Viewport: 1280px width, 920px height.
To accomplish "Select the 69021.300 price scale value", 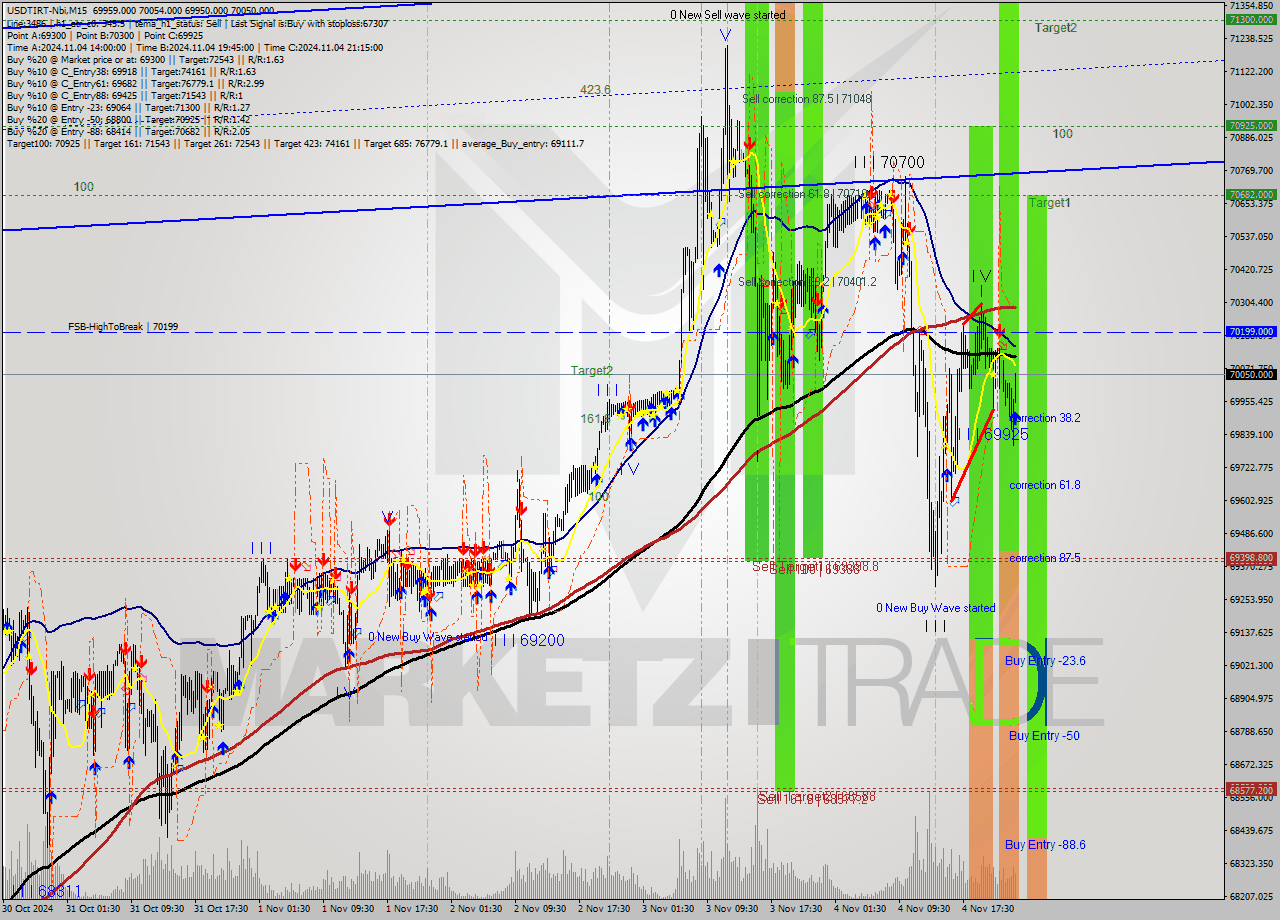I will coord(1251,665).
